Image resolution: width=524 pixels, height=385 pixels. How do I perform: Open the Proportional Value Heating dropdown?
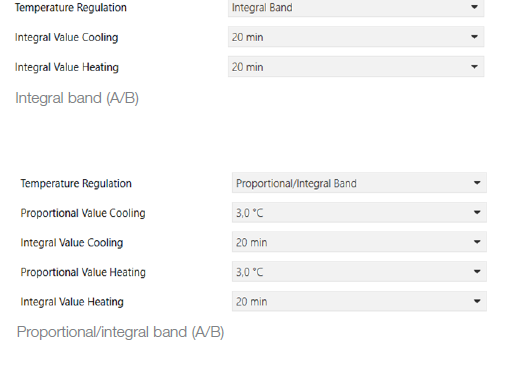[x=359, y=272]
